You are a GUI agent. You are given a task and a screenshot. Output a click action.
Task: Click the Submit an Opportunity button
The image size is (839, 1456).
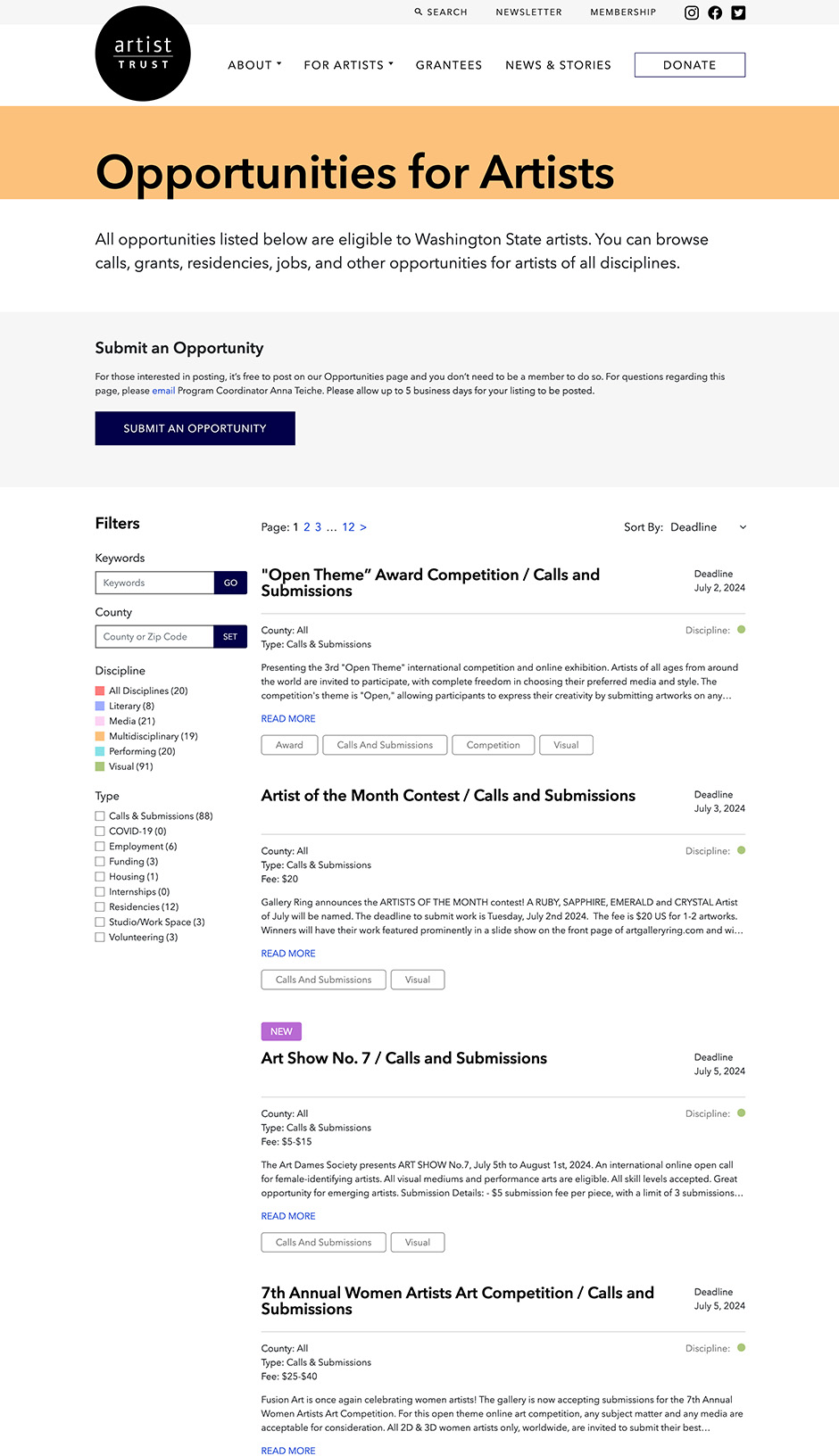(x=195, y=428)
